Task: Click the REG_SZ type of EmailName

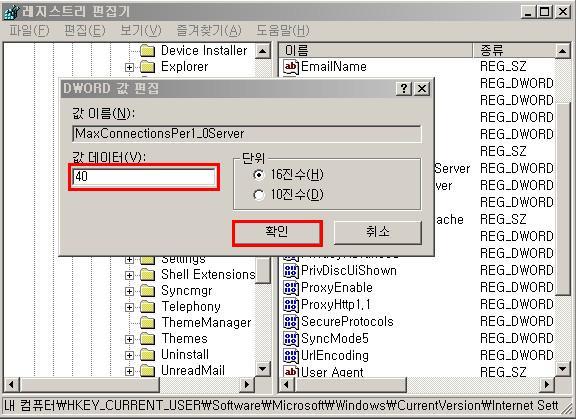Action: tap(503, 66)
